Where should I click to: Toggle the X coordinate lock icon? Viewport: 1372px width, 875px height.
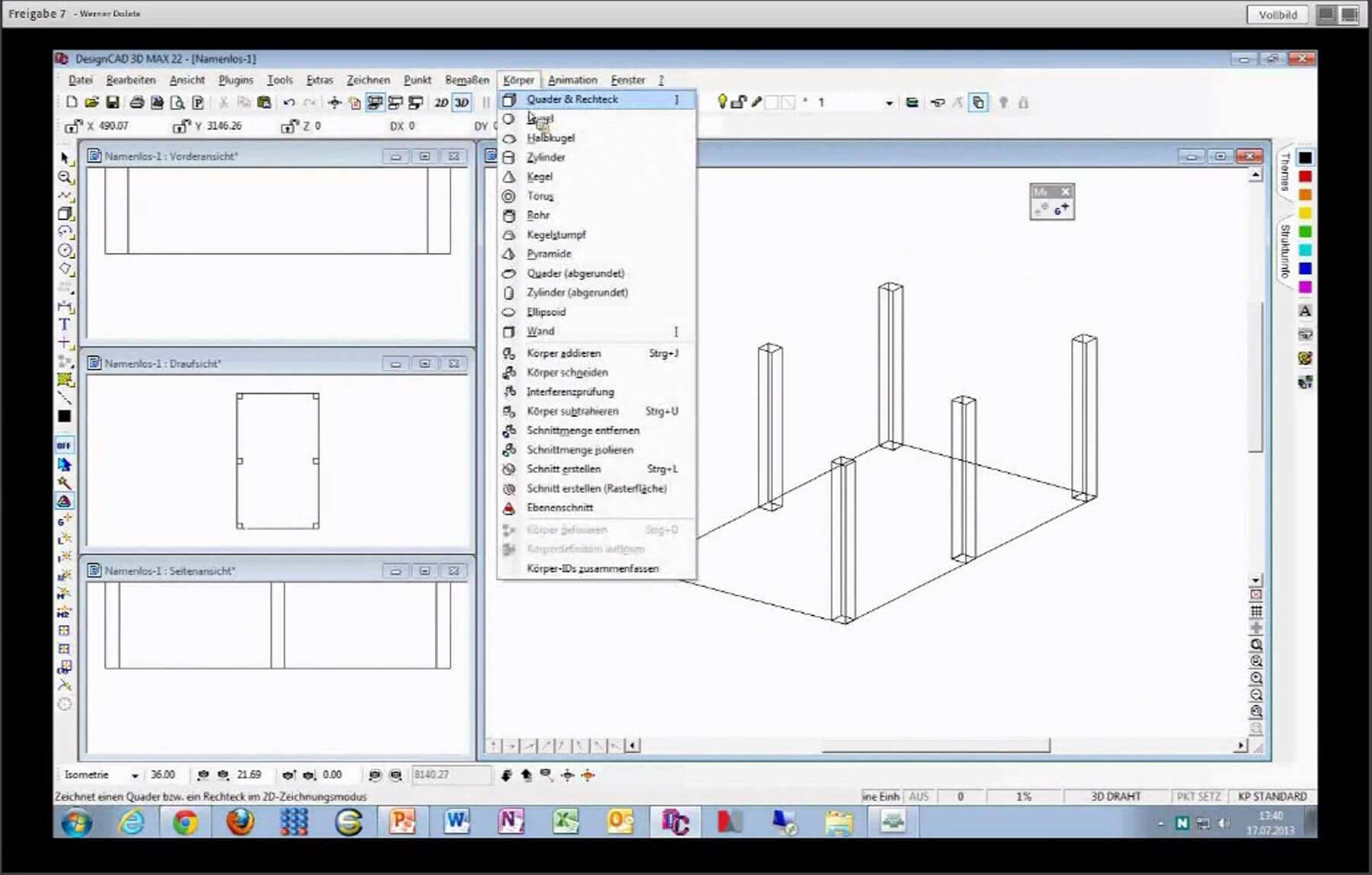[x=72, y=126]
